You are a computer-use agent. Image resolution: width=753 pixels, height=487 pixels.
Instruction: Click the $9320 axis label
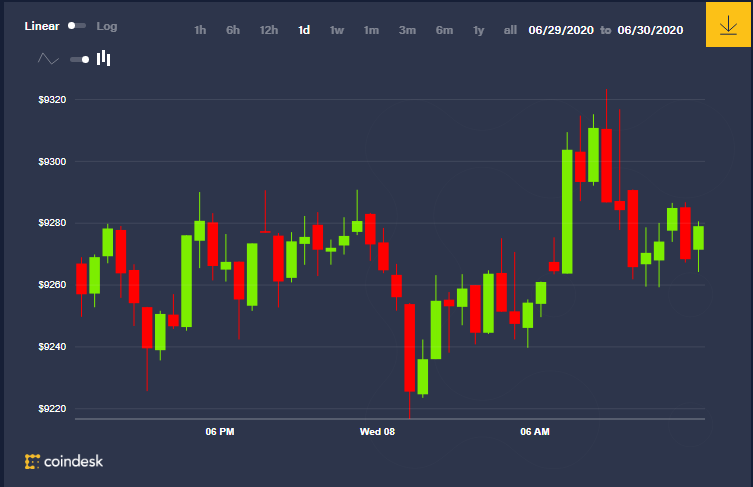52,100
